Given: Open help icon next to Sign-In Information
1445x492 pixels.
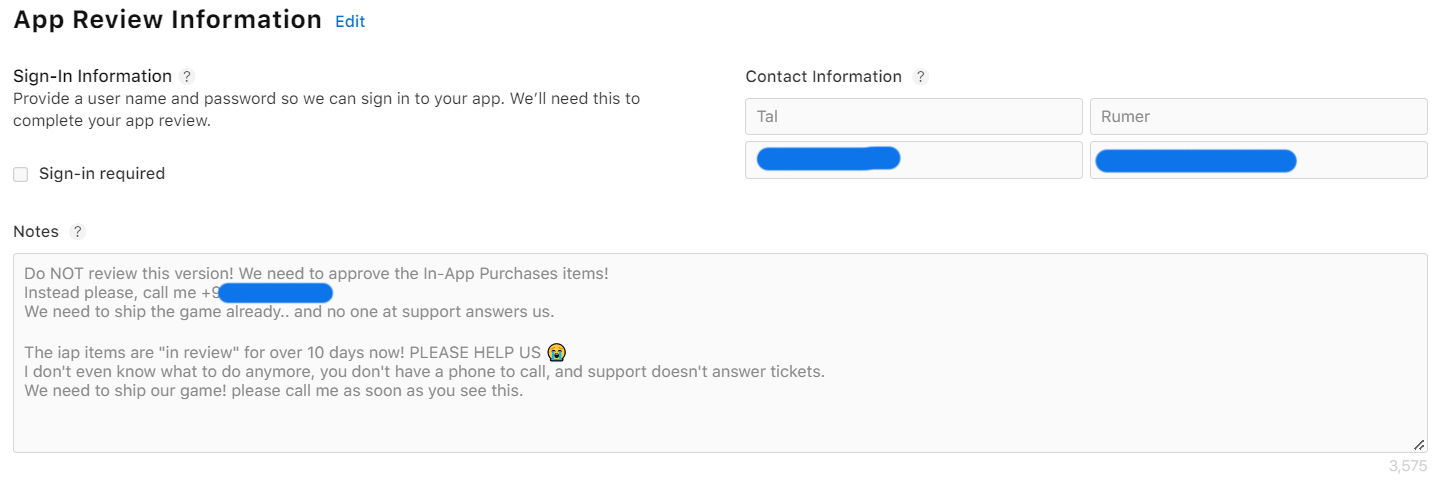Looking at the screenshot, I should pos(187,76).
